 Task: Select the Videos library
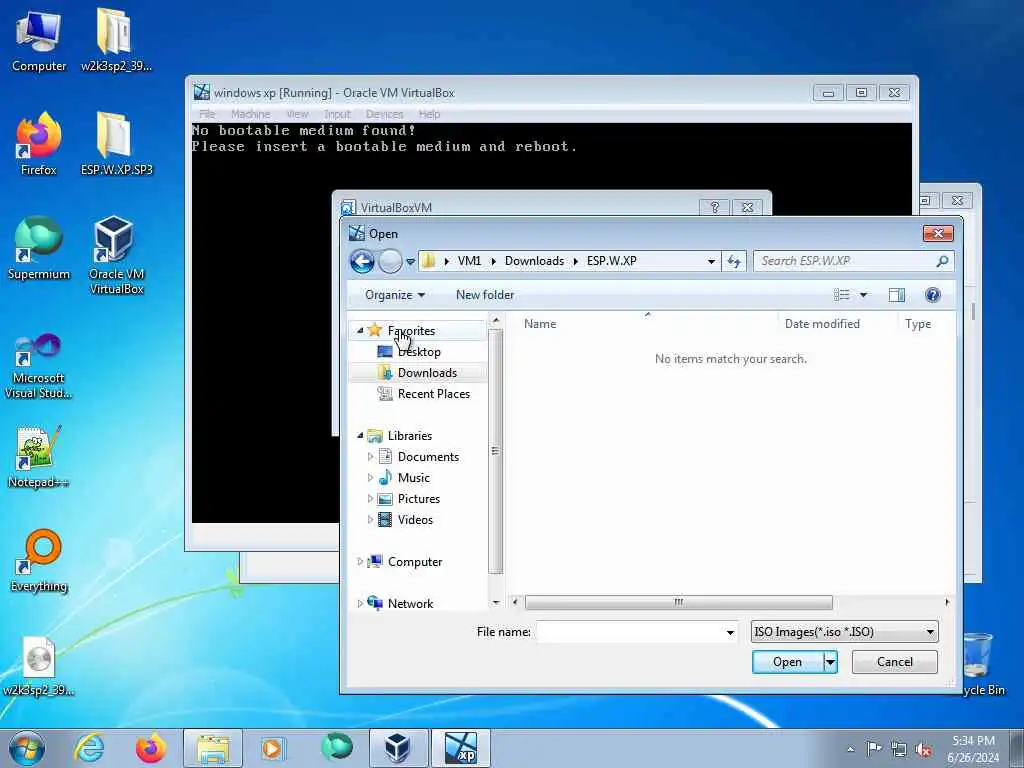click(x=415, y=519)
